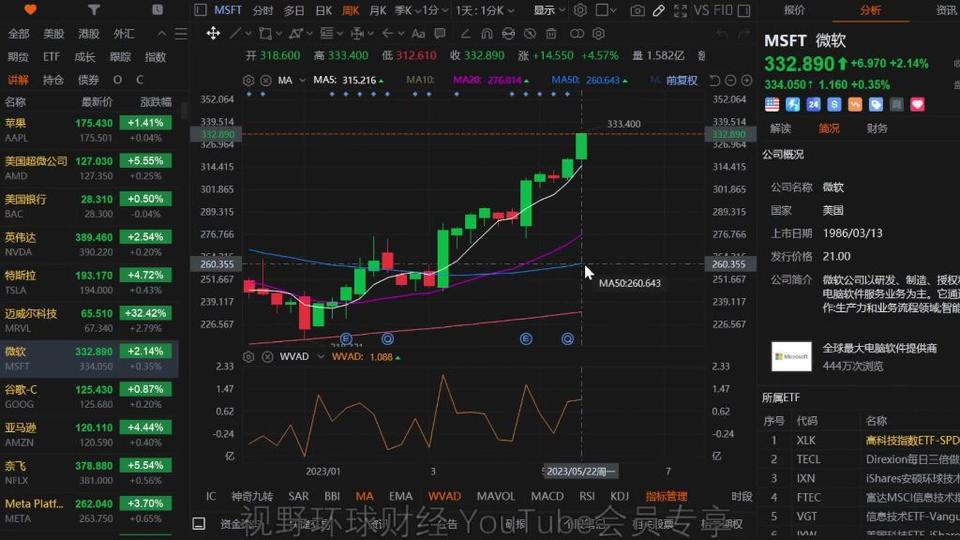Open 指标管理 indicator management
Screen dimensions: 960x540
click(666, 496)
